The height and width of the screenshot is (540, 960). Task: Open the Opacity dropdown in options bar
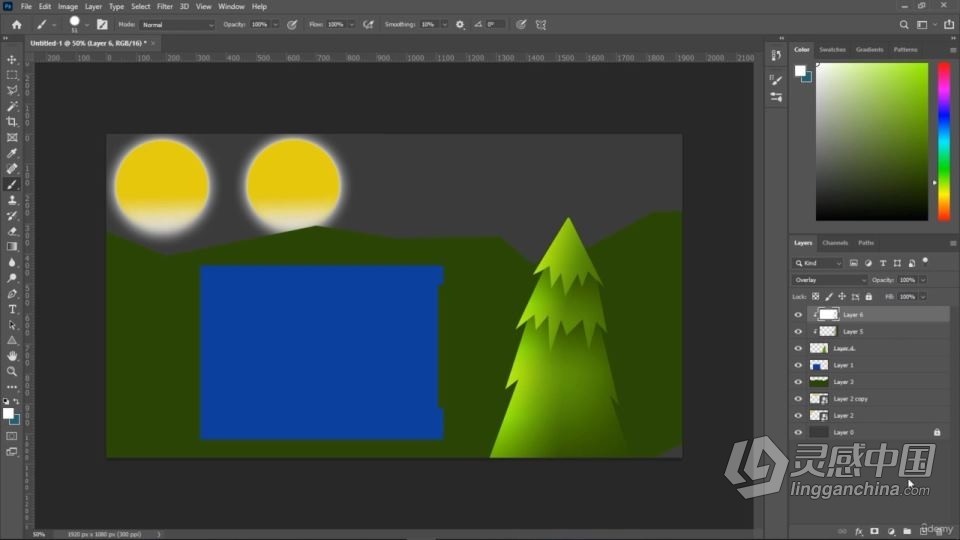(x=275, y=24)
